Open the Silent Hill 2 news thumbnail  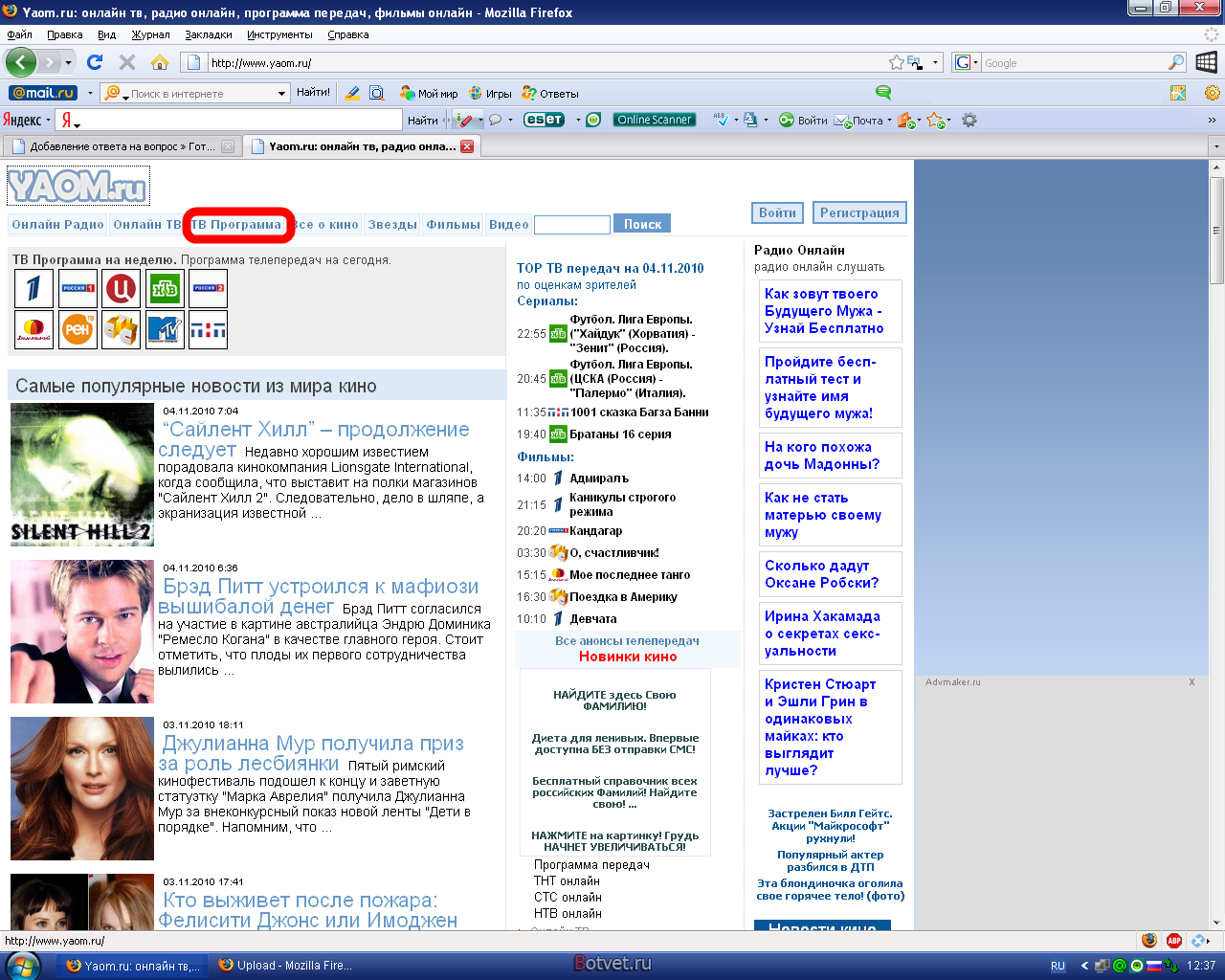coord(82,475)
